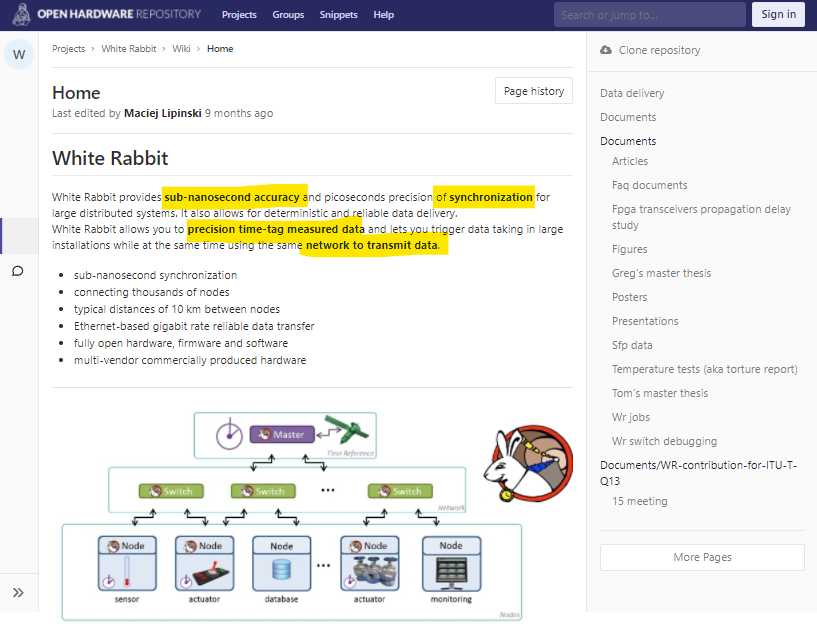Go to Snippets in the navbar
This screenshot has width=817, height=641.
(339, 15)
